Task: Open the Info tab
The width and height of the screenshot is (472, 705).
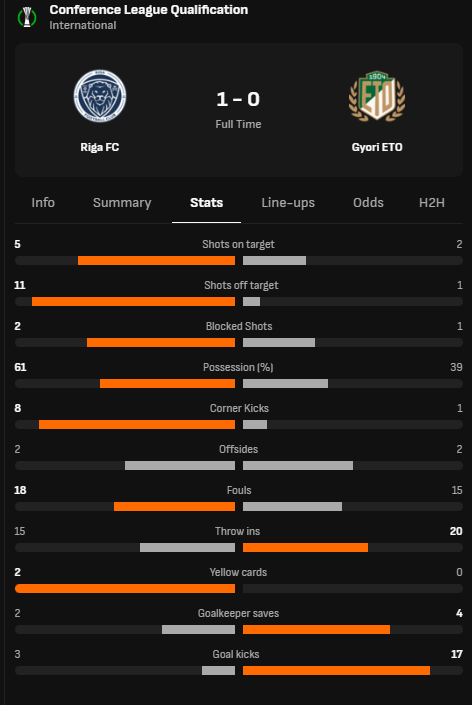Action: pyautogui.click(x=43, y=203)
